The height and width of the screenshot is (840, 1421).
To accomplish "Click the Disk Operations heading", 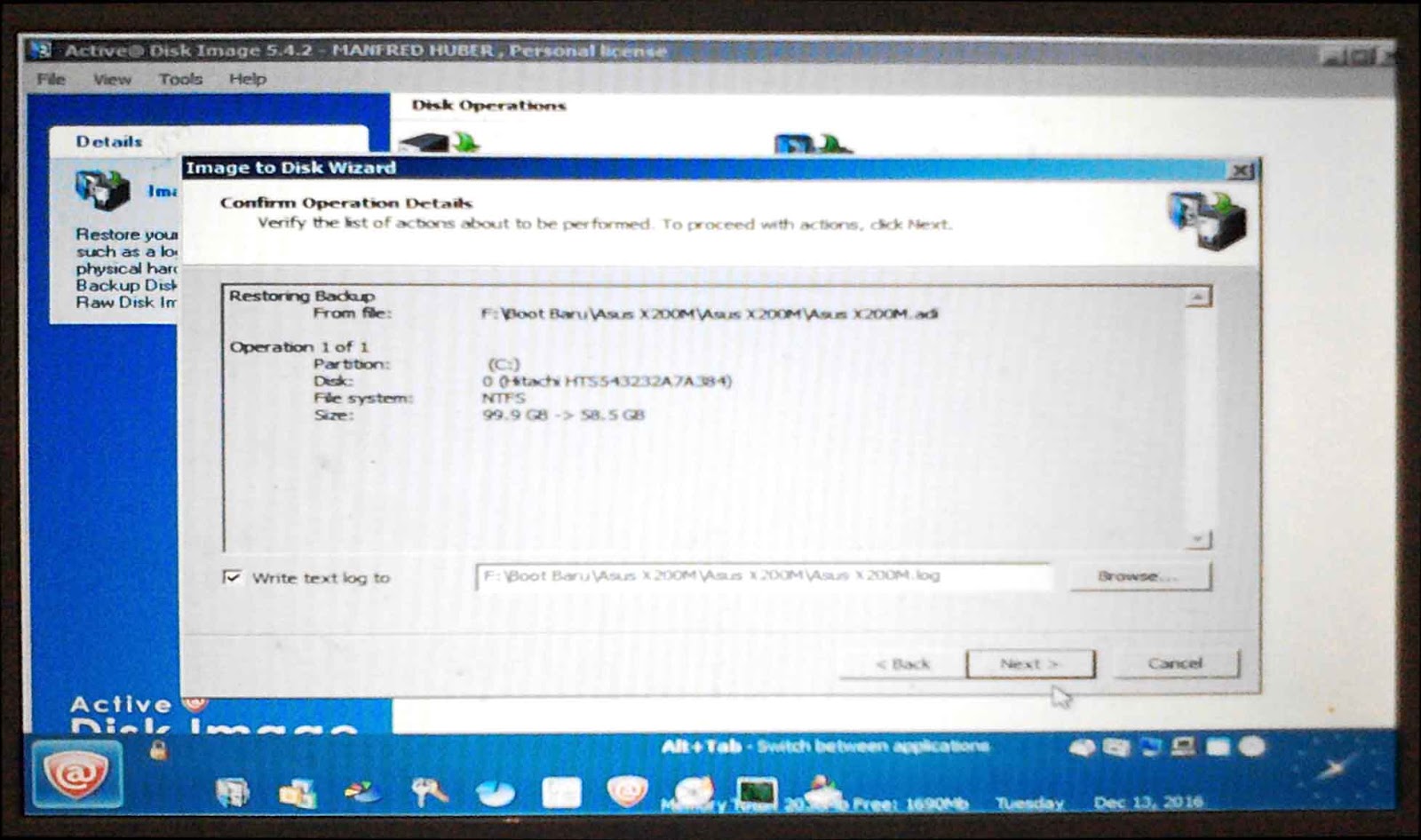I will point(488,105).
